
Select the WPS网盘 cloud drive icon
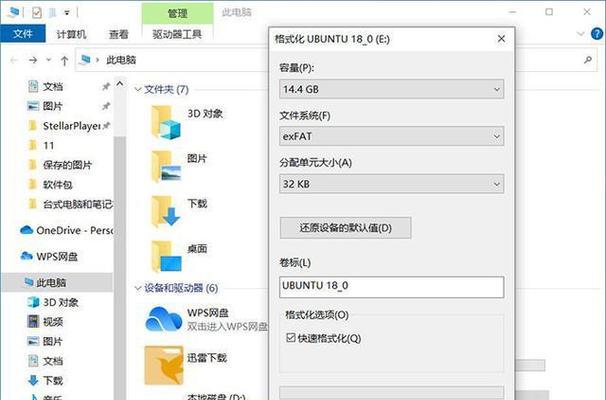click(x=164, y=319)
